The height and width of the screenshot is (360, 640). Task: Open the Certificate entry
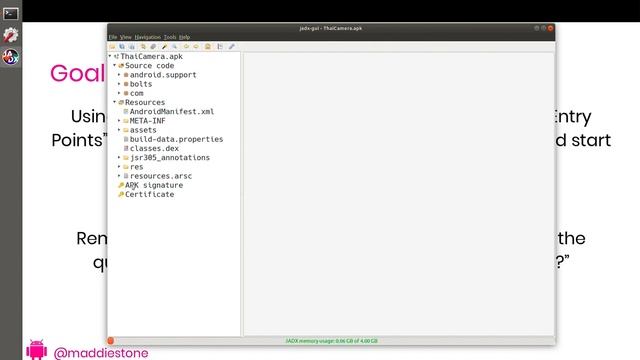[149, 194]
